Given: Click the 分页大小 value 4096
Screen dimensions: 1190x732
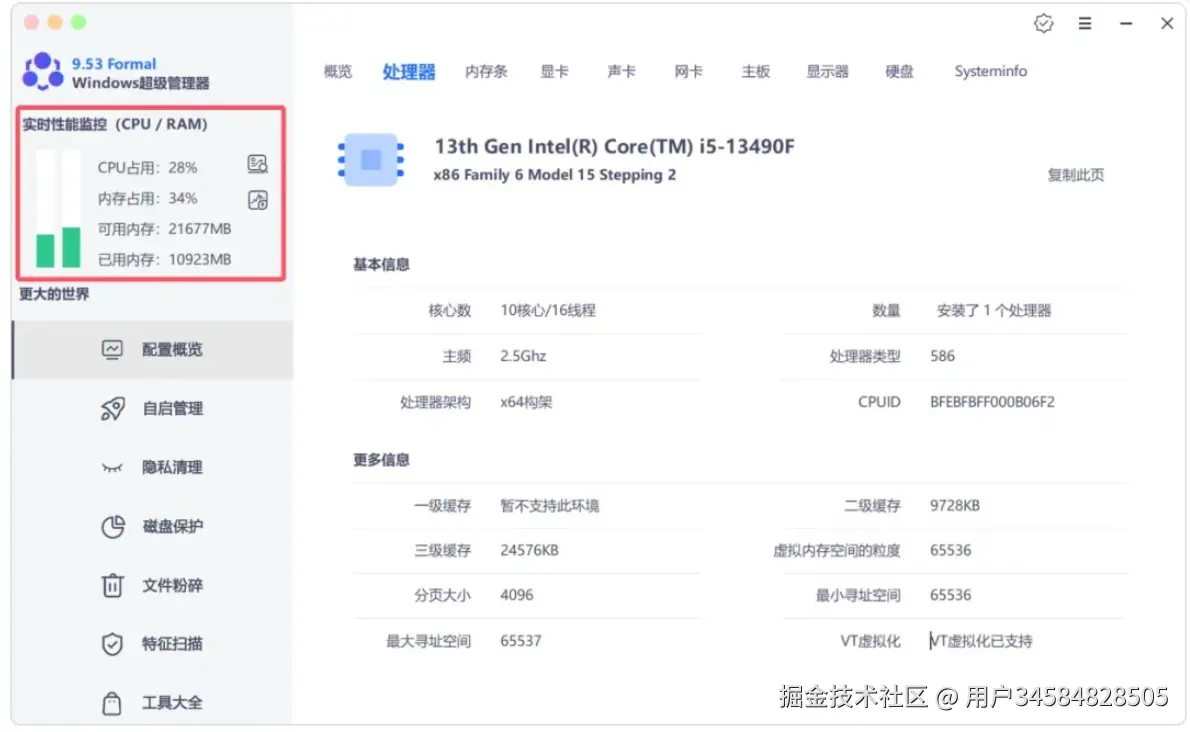Looking at the screenshot, I should pos(517,595).
